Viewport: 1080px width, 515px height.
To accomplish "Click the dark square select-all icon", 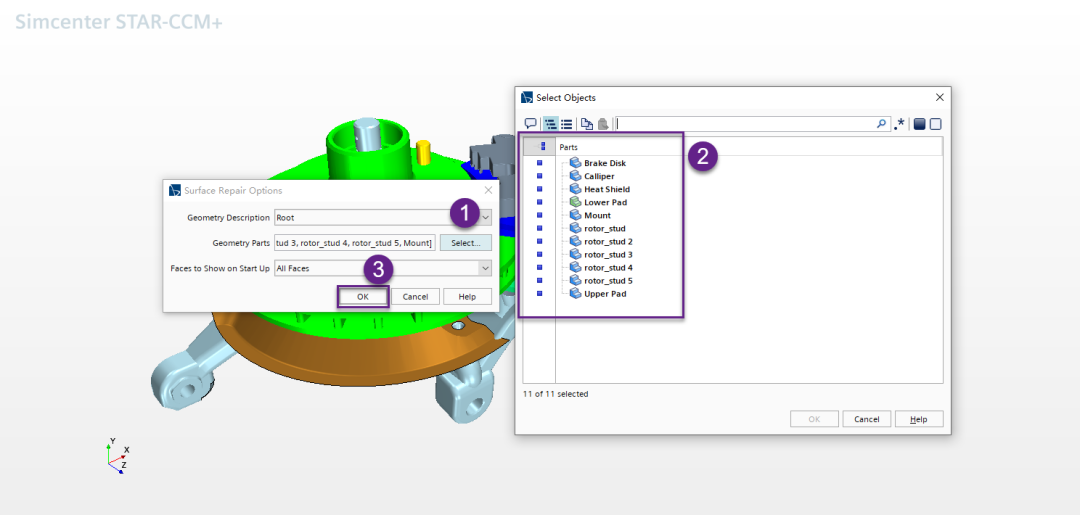I will click(x=920, y=124).
